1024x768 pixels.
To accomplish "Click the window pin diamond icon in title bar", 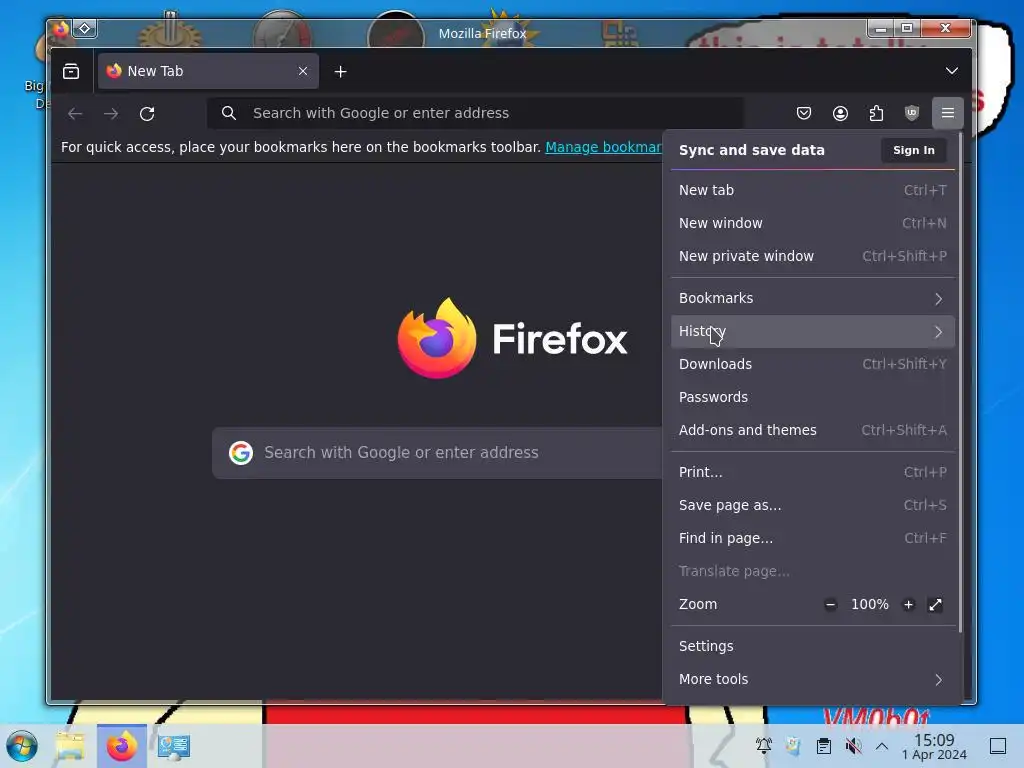I will (85, 28).
